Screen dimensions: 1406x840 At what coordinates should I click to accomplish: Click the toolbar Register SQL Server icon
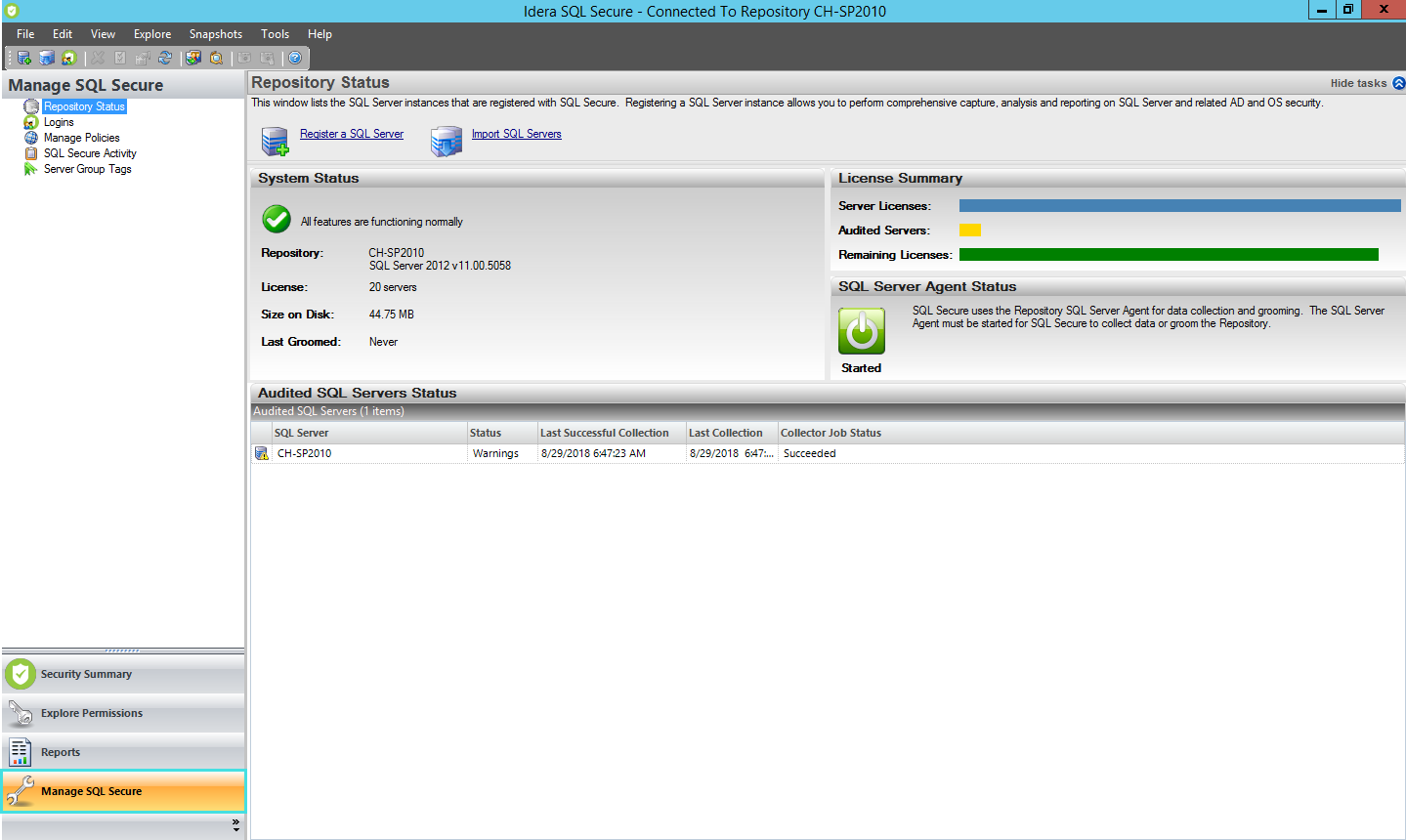24,58
